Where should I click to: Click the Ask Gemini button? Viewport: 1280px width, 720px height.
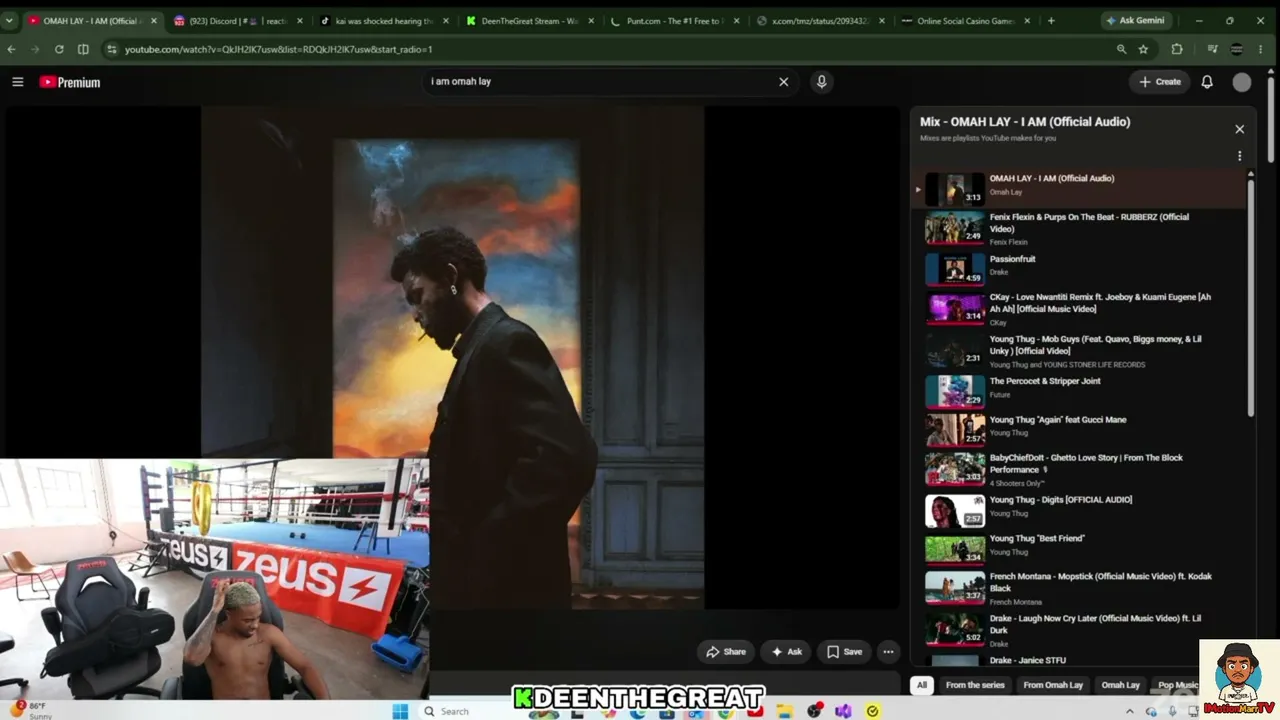(x=1136, y=21)
